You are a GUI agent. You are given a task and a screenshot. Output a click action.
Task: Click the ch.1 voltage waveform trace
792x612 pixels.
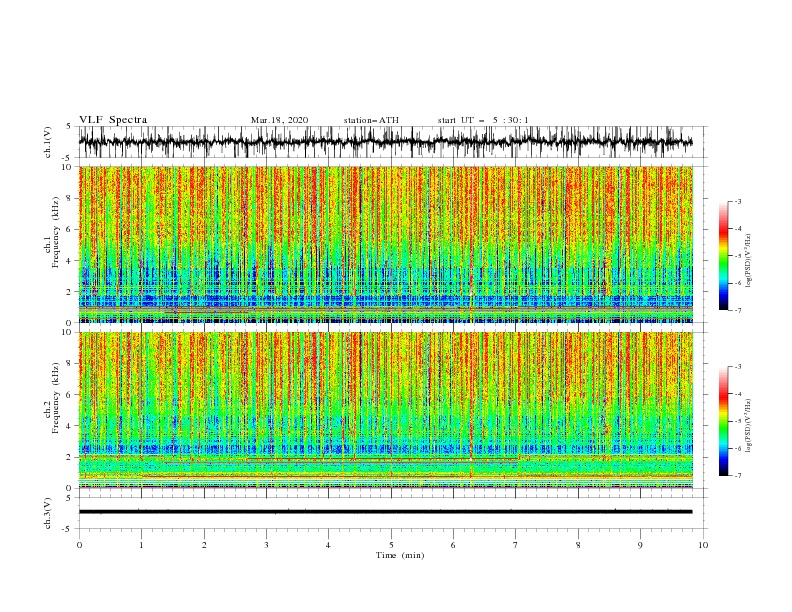[x=385, y=142]
